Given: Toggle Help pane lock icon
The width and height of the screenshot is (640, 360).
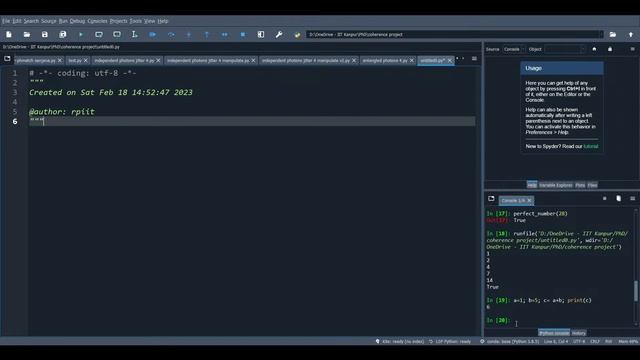Looking at the screenshot, I should (x=610, y=49).
